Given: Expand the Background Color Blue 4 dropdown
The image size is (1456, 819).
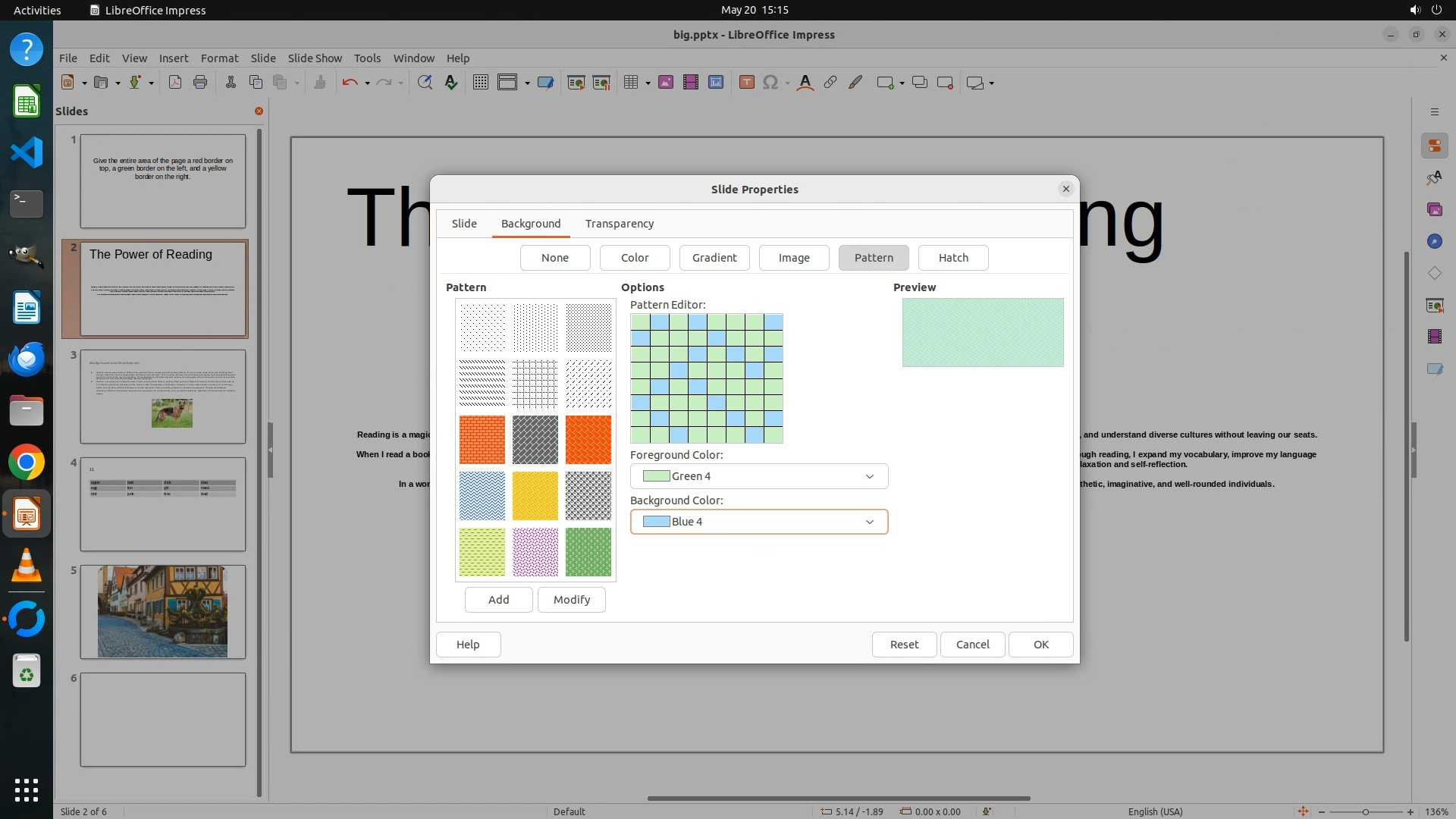Looking at the screenshot, I should [x=870, y=522].
